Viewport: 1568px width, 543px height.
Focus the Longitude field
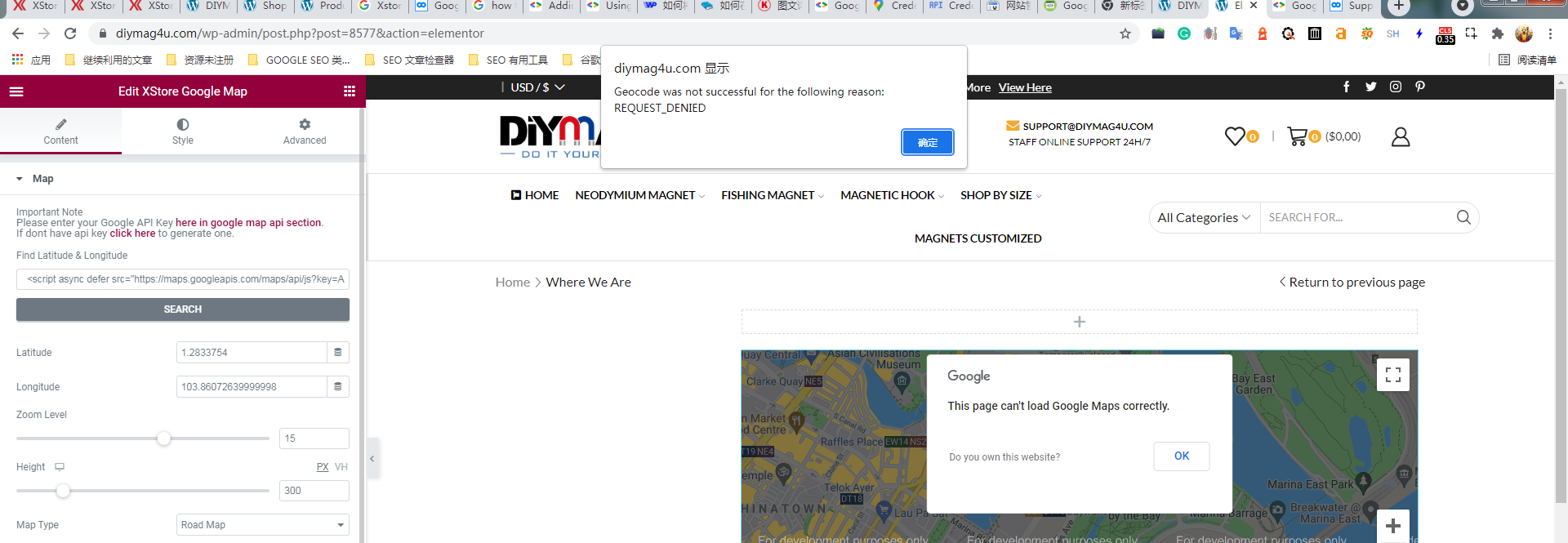point(252,387)
